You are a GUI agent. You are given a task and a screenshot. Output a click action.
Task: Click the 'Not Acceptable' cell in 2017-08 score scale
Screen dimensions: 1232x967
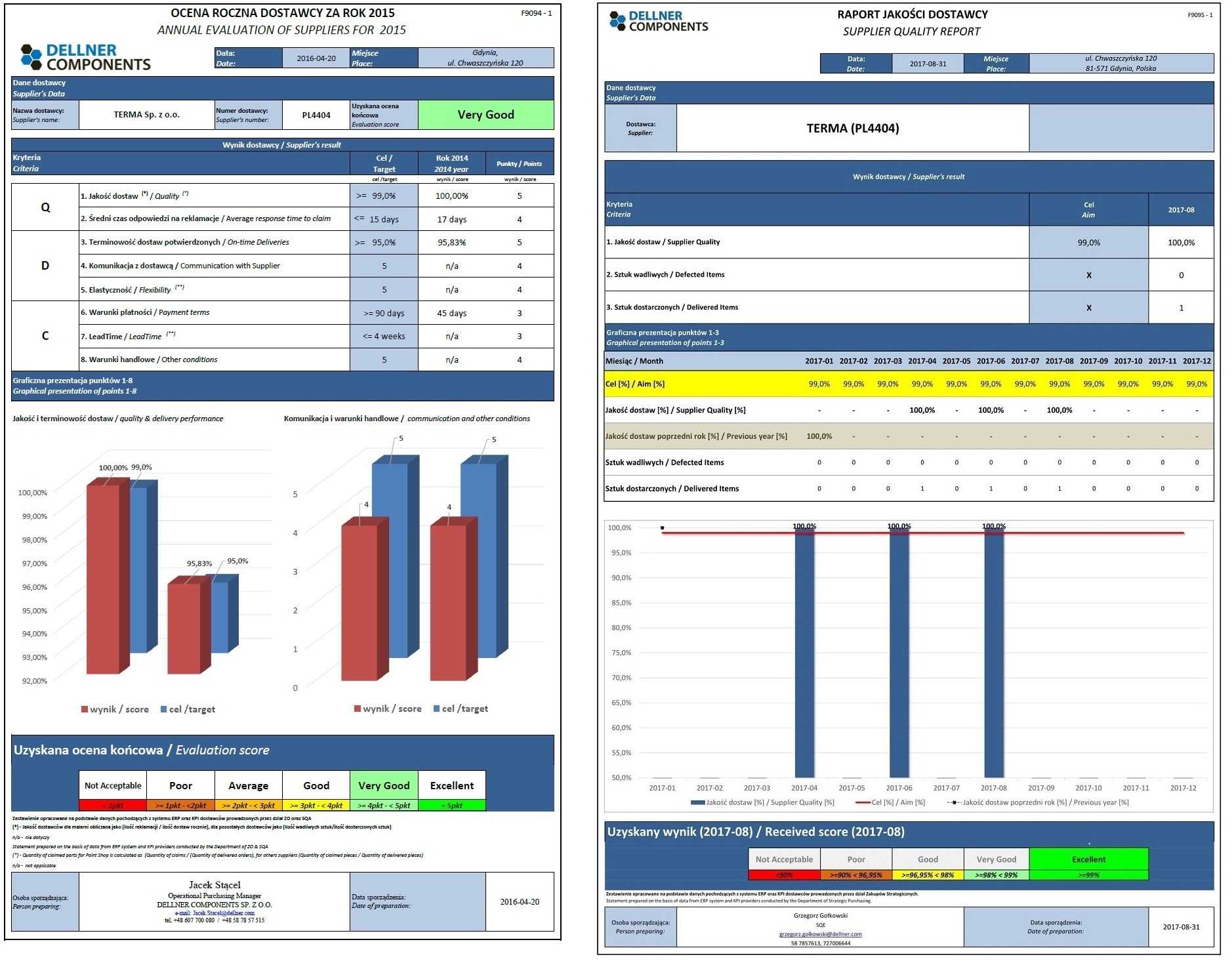783,859
